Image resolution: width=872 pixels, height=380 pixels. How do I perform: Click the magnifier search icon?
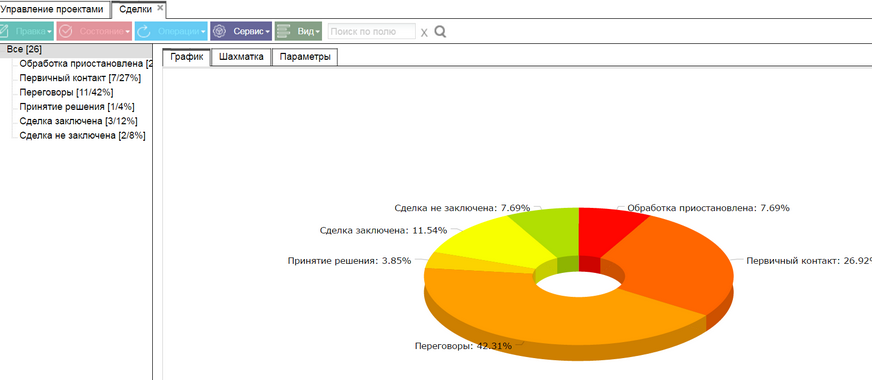pyautogui.click(x=440, y=32)
